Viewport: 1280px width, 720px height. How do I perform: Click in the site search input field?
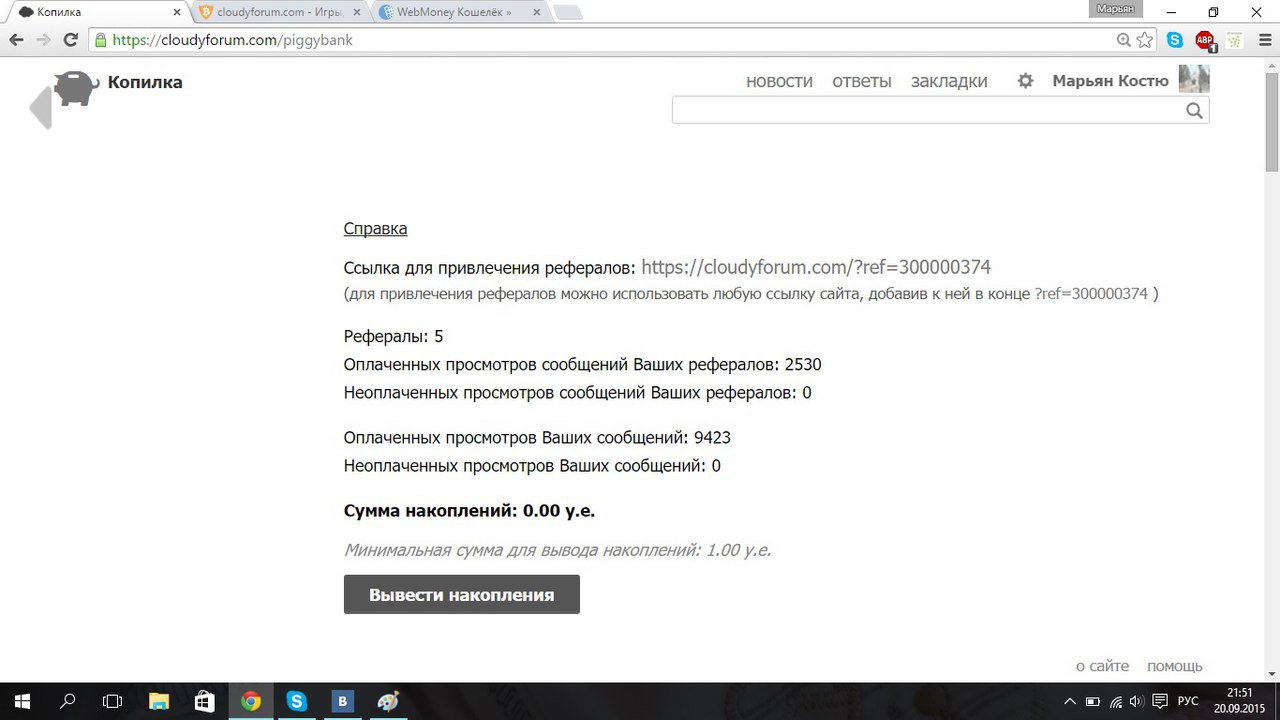(x=925, y=111)
